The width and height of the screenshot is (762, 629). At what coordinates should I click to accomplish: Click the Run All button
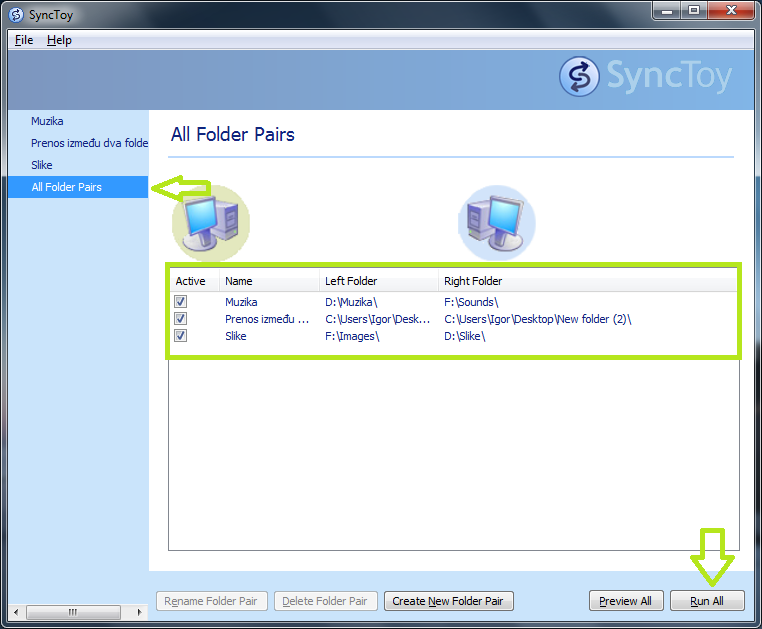coord(707,601)
